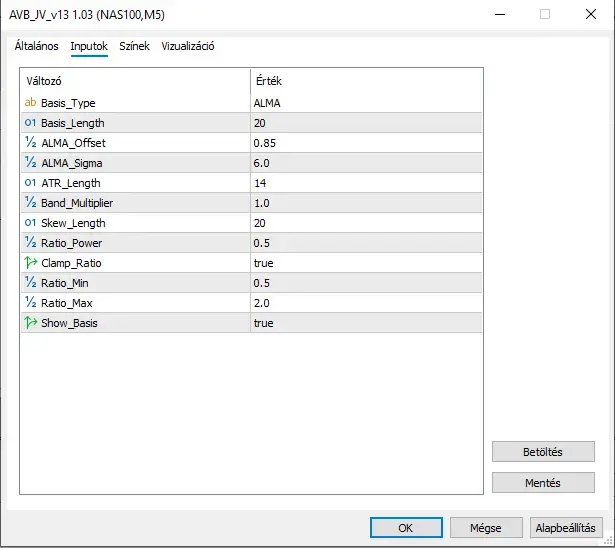Open the Színek tab

pyautogui.click(x=134, y=46)
